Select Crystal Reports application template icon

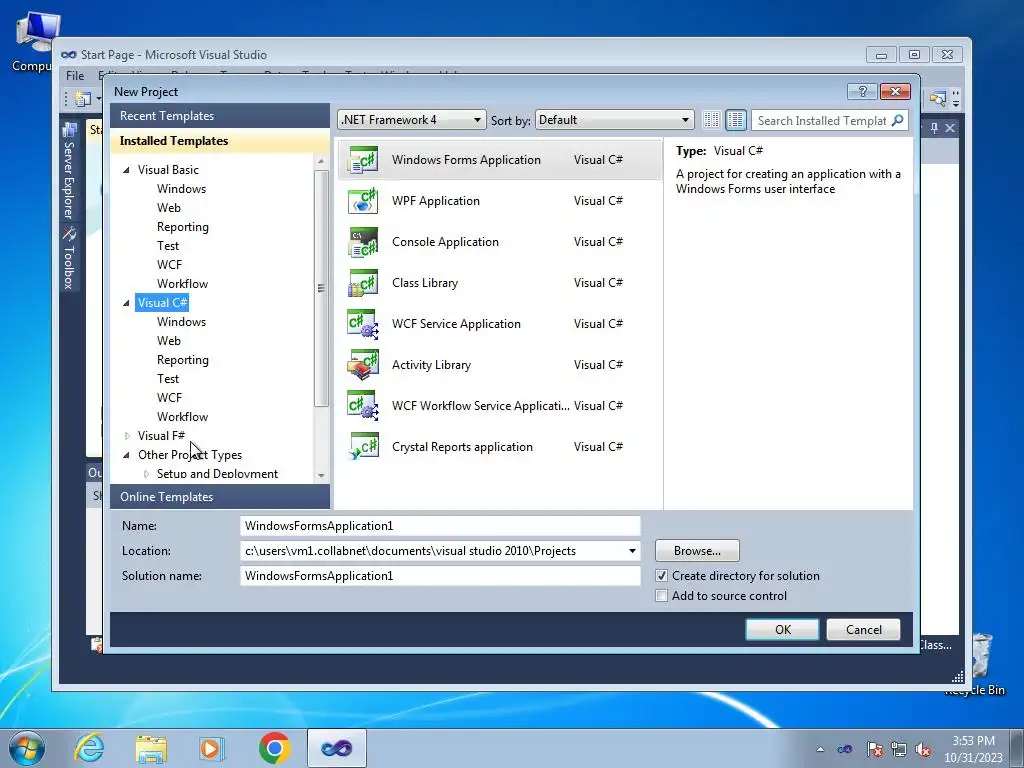(x=362, y=447)
